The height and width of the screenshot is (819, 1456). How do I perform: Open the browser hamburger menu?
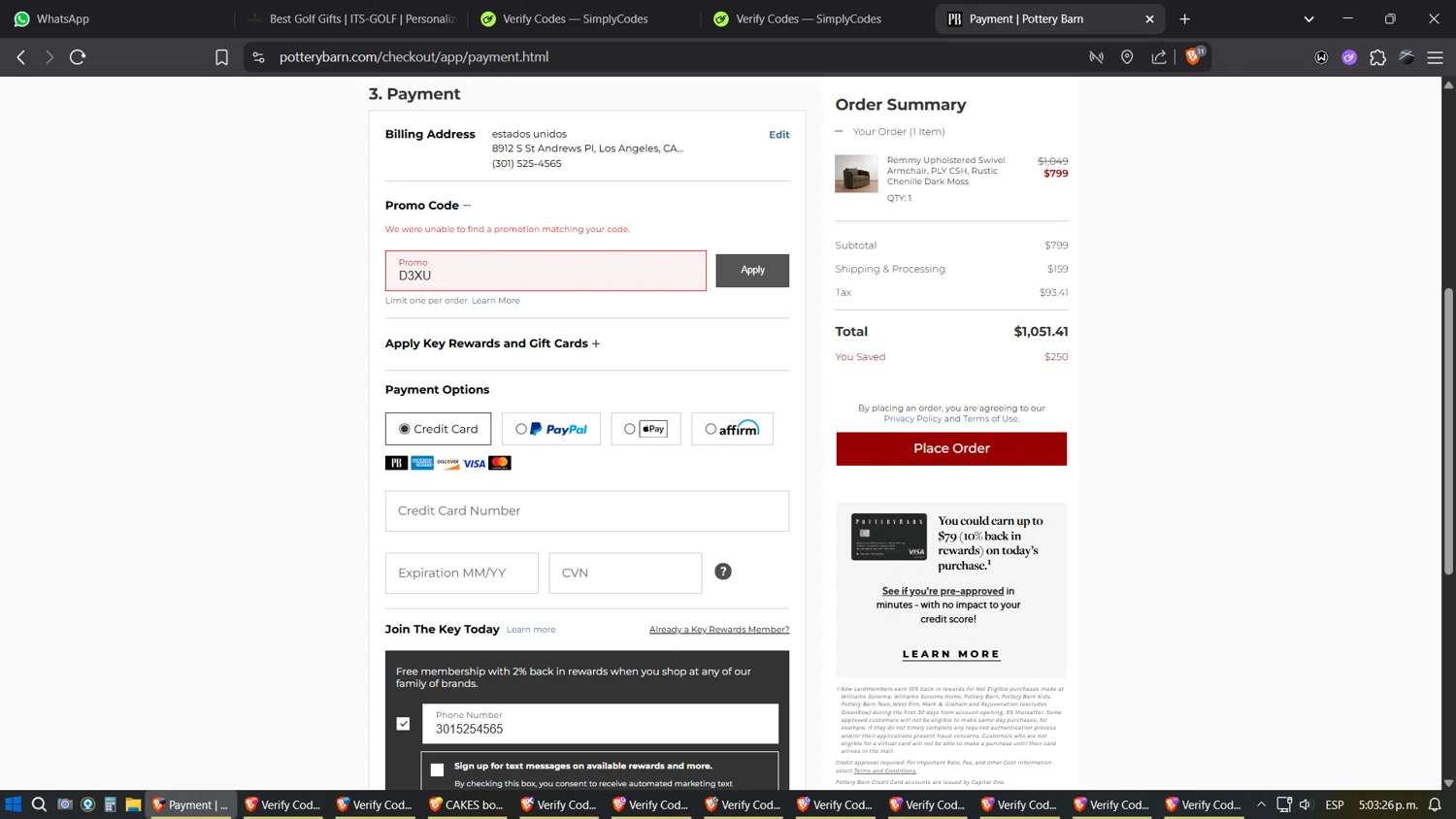coord(1435,57)
